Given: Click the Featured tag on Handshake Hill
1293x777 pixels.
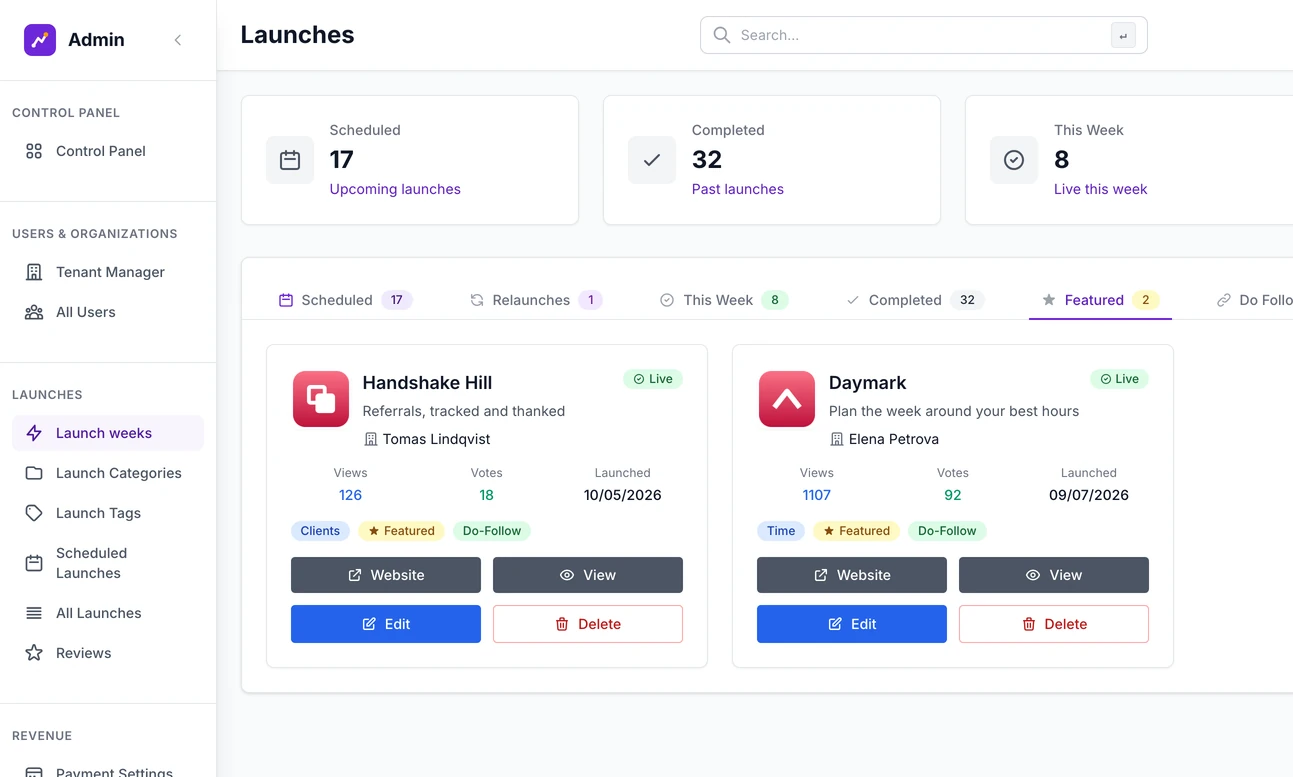Looking at the screenshot, I should coord(401,531).
